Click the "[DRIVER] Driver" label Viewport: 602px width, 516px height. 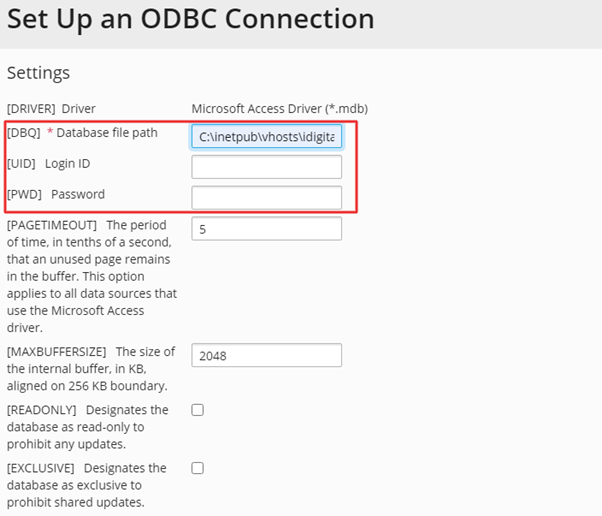tap(51, 108)
